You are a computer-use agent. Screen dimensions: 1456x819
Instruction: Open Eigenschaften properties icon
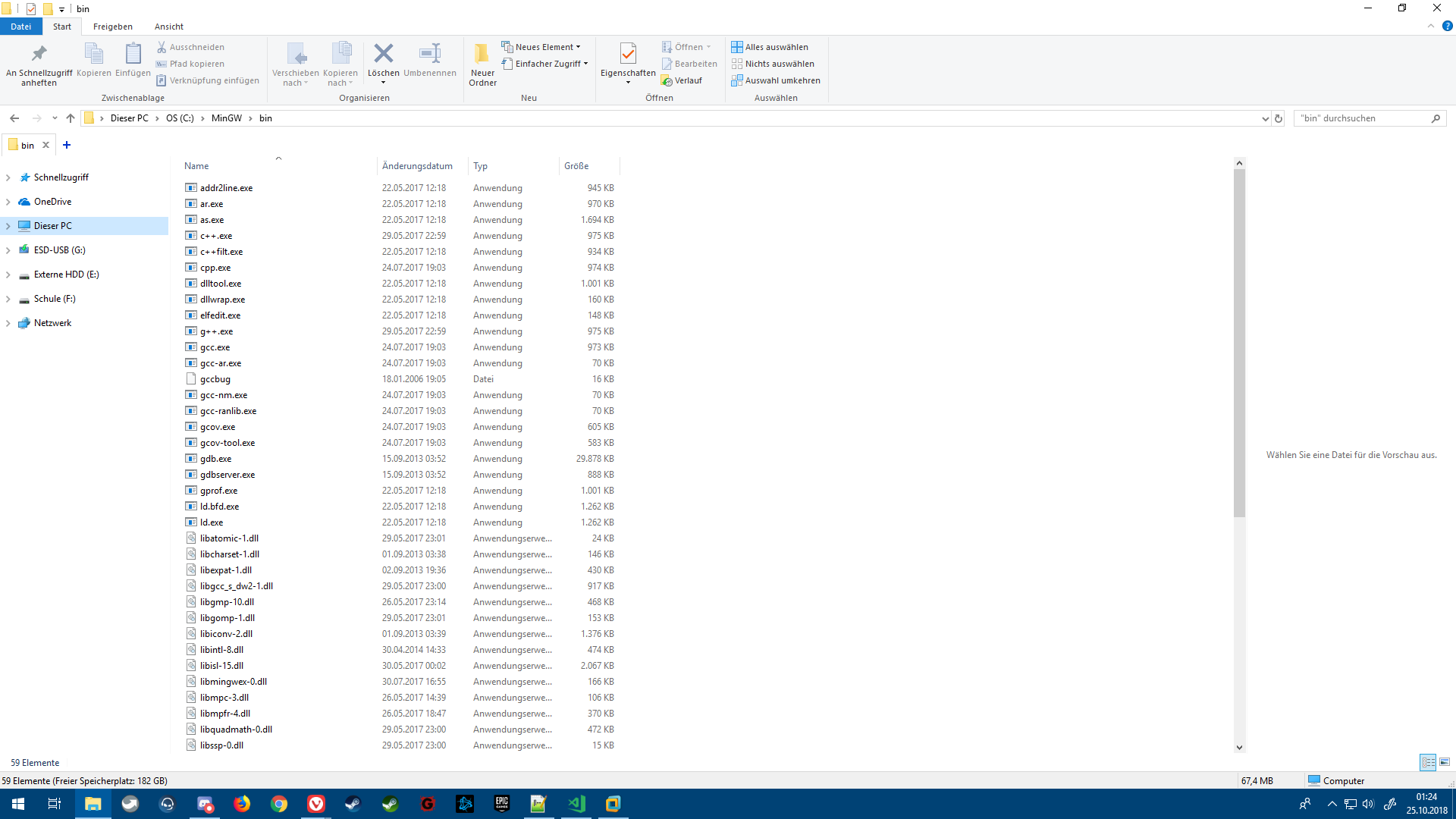pyautogui.click(x=627, y=53)
